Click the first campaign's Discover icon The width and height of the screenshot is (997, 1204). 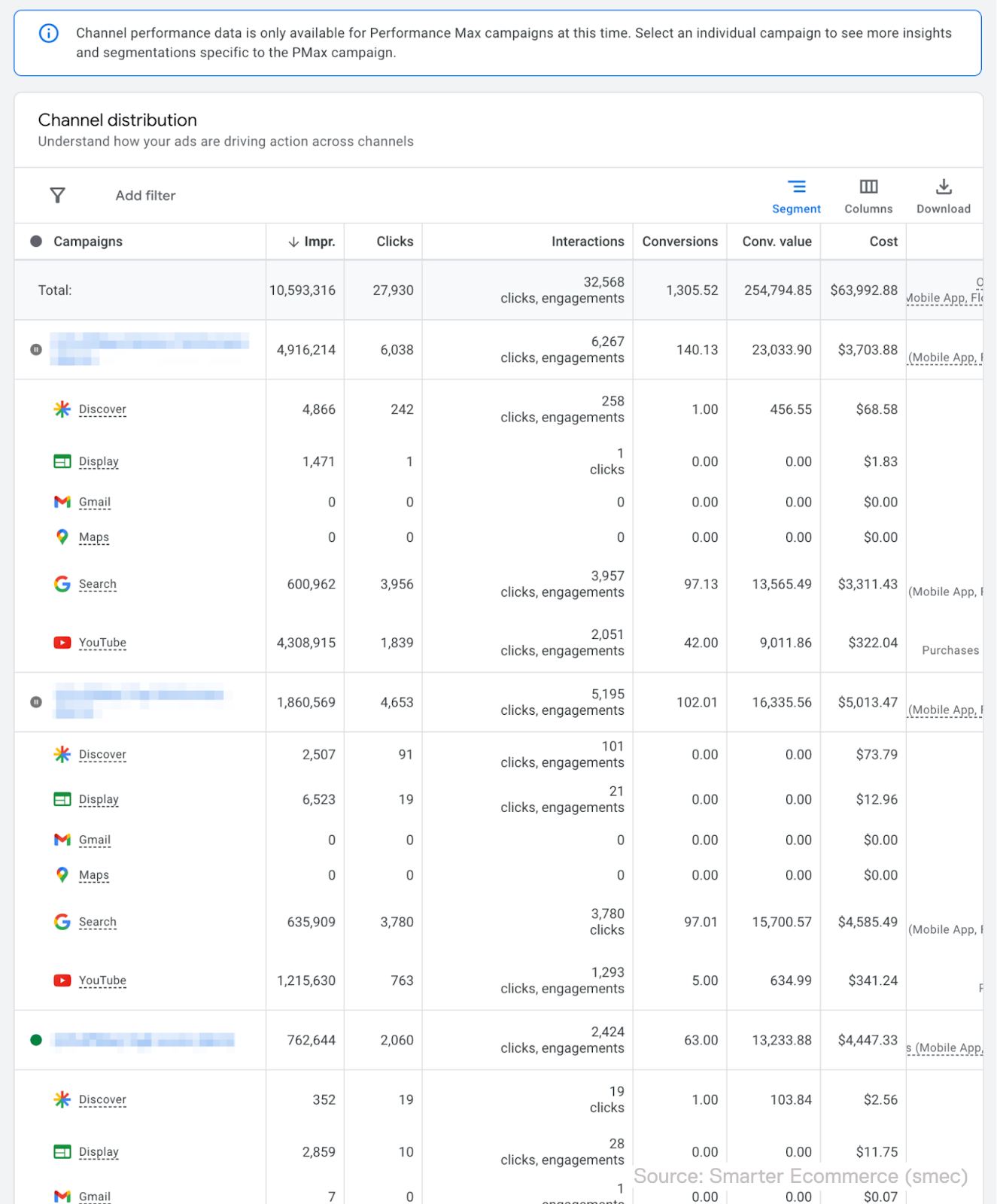[62, 409]
